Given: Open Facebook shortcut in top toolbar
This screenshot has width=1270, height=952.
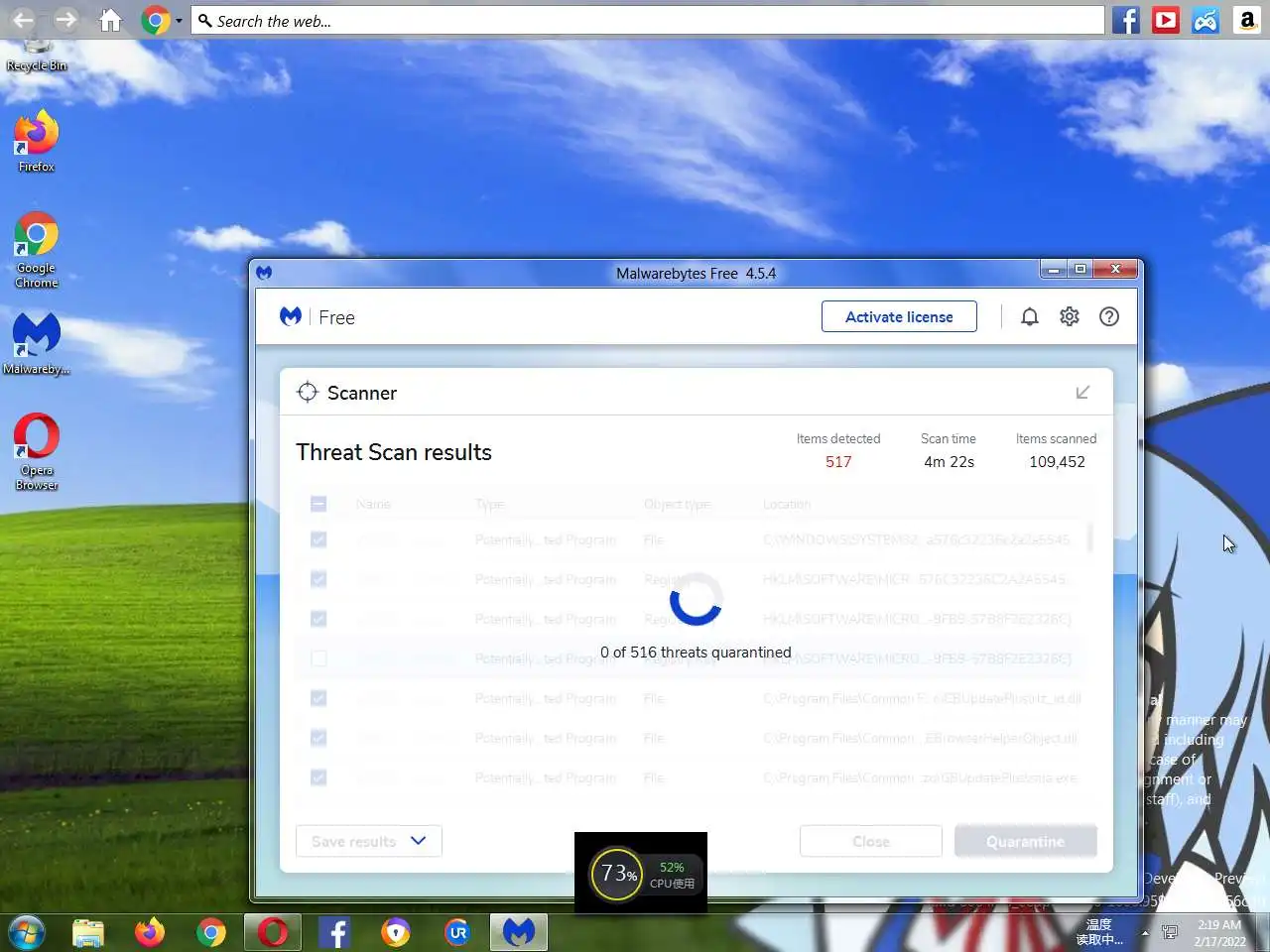Looking at the screenshot, I should (1125, 20).
